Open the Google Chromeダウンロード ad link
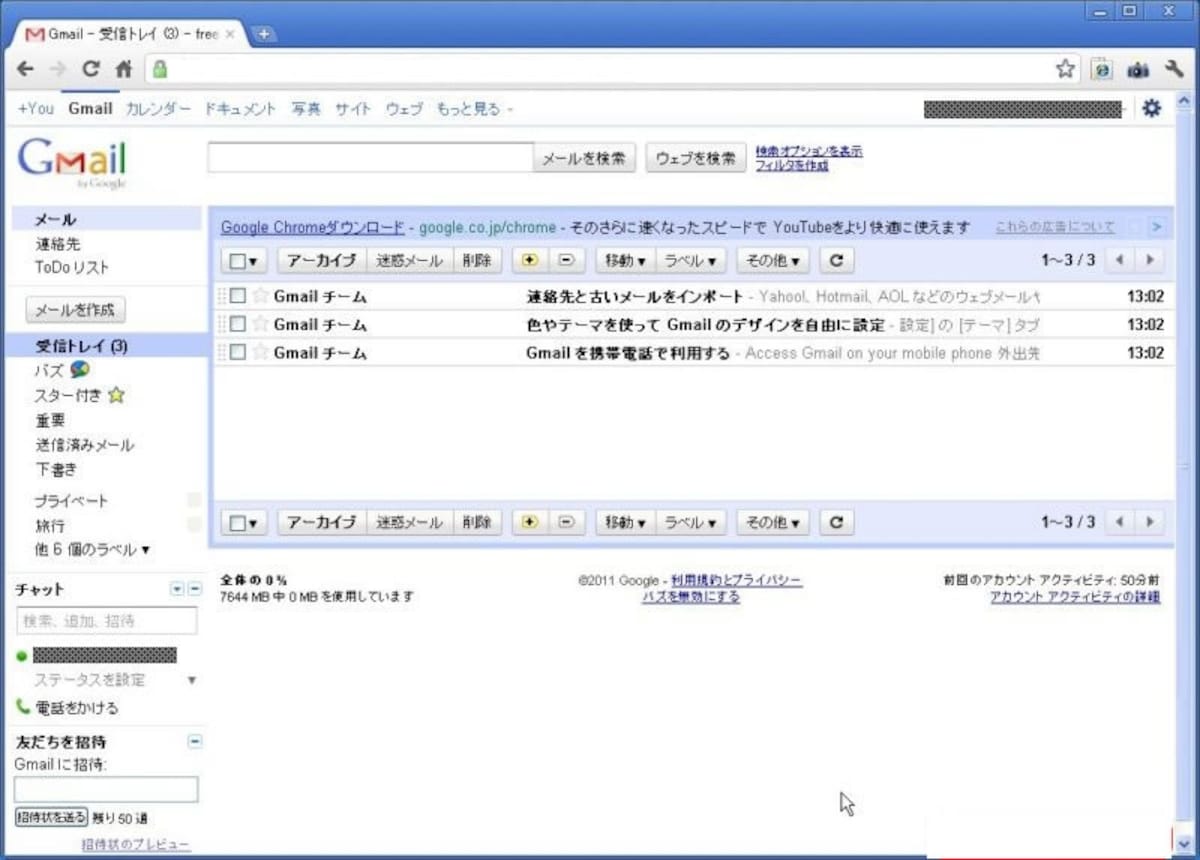 pos(313,227)
